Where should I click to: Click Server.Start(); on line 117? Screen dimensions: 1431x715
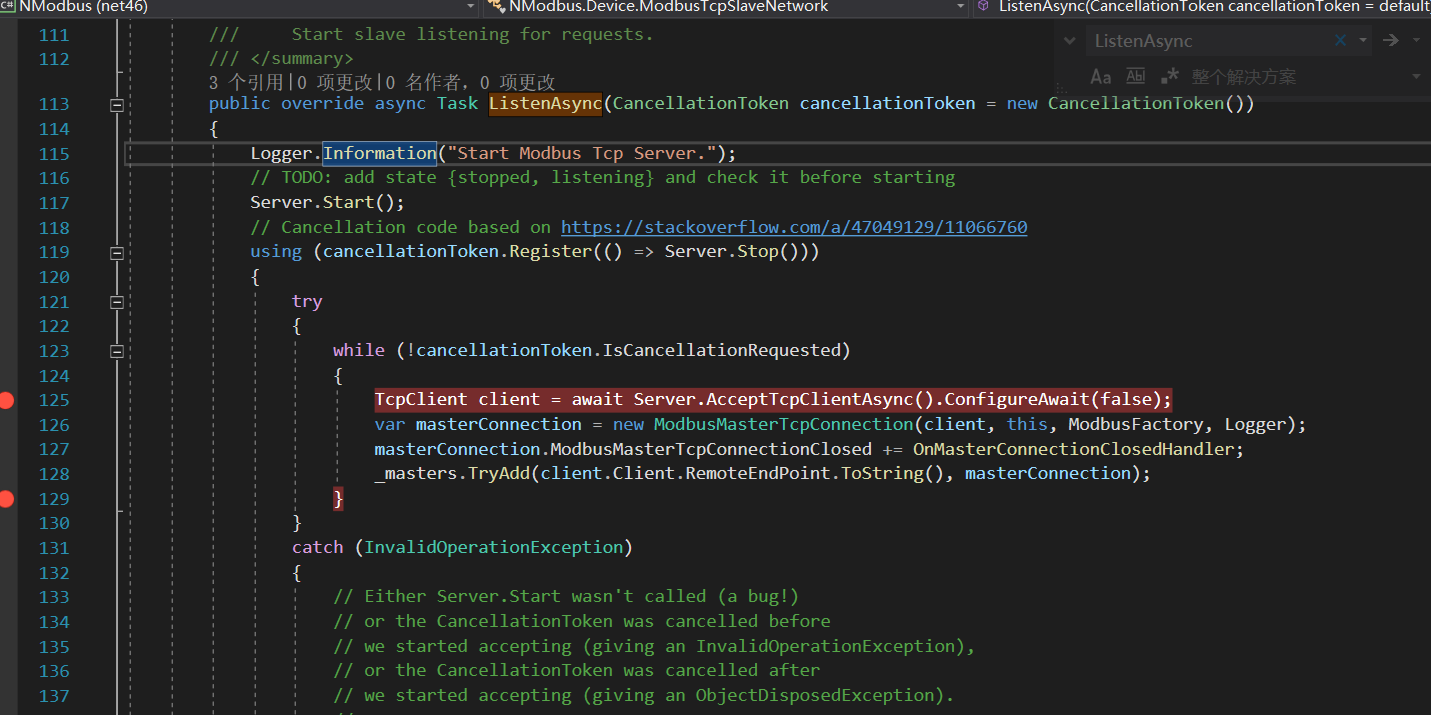coord(328,203)
